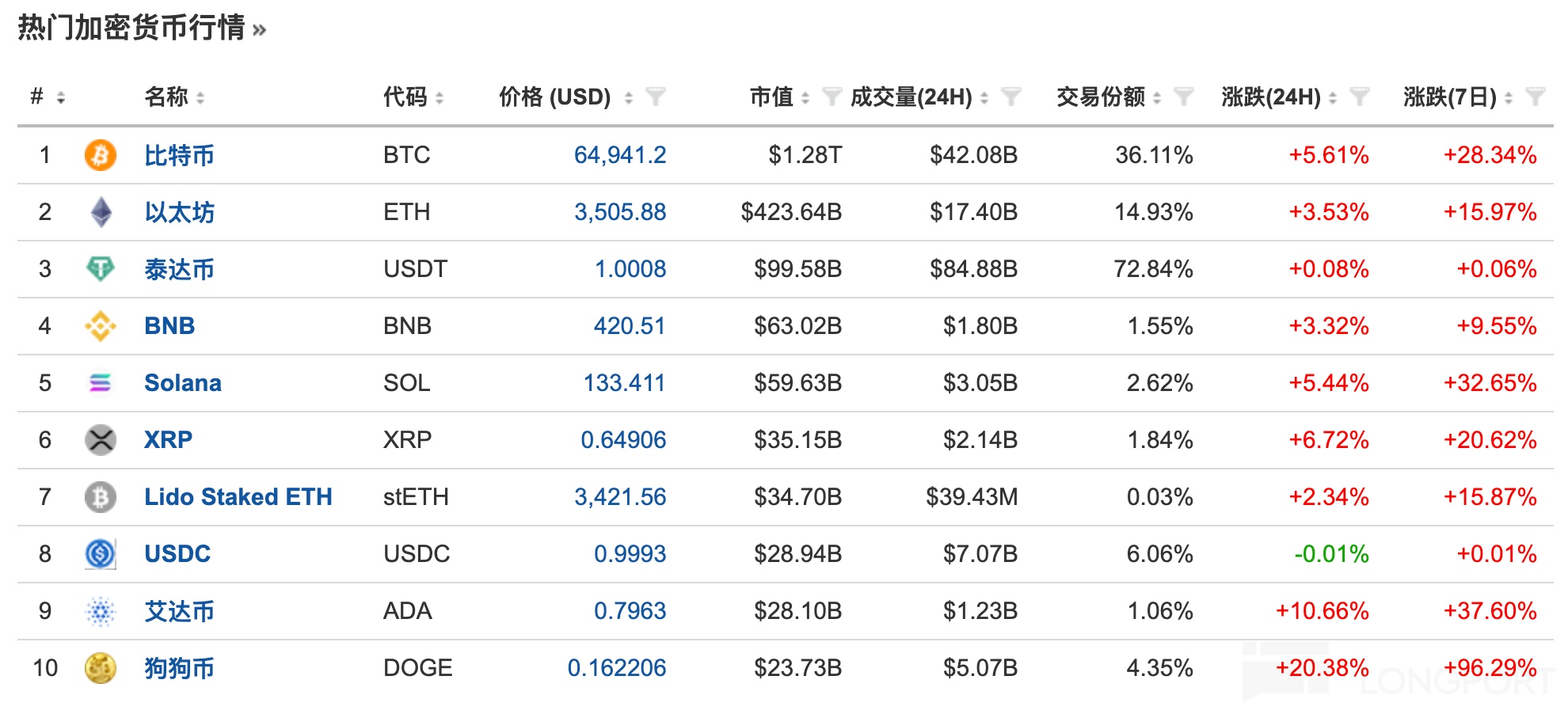
Task: Click the 成交量(24H) column header
Action: coord(911,97)
